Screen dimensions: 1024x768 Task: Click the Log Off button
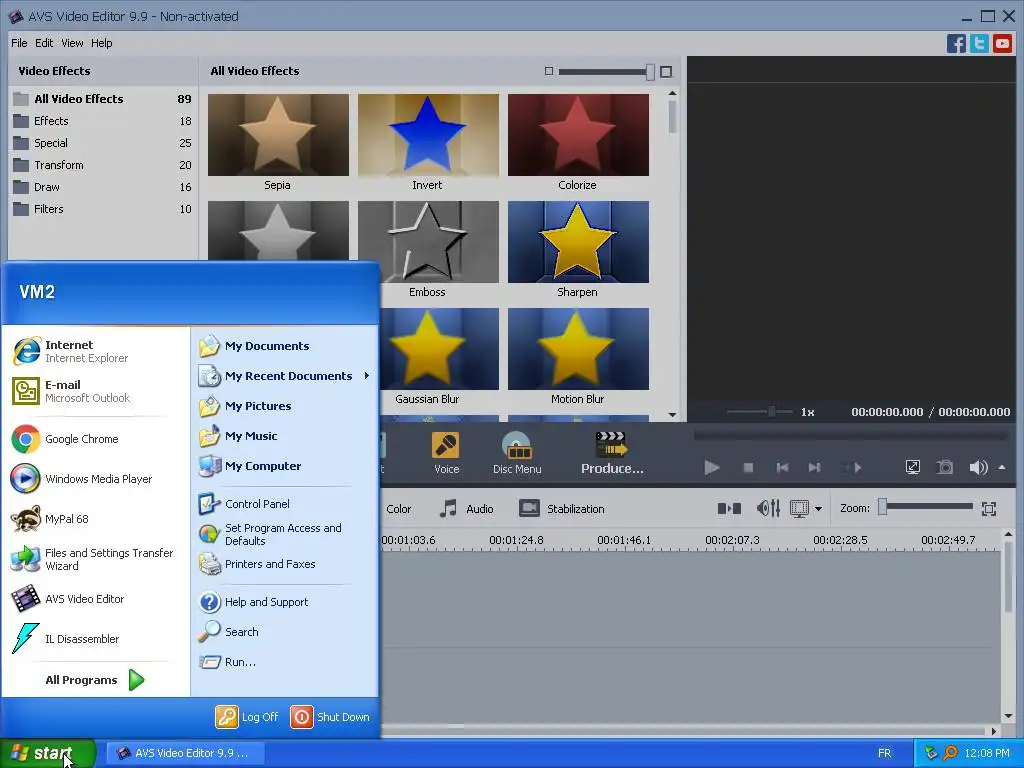(247, 717)
